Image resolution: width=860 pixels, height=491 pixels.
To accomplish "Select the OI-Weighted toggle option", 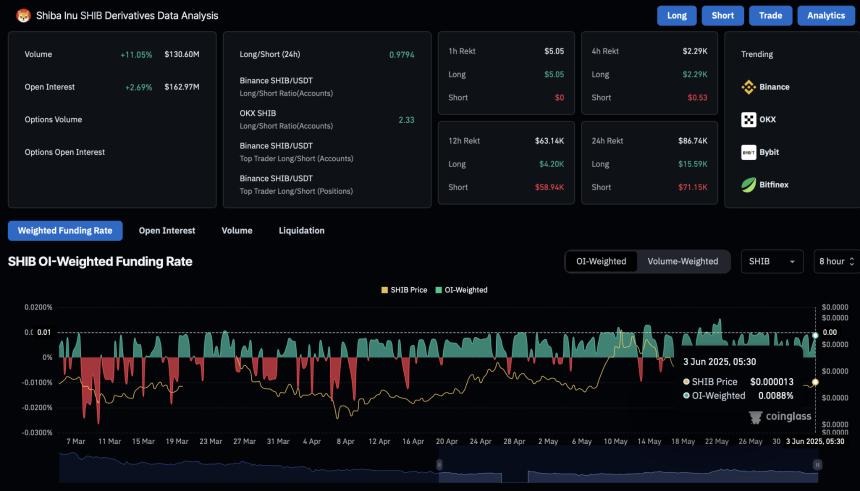I will tap(602, 261).
